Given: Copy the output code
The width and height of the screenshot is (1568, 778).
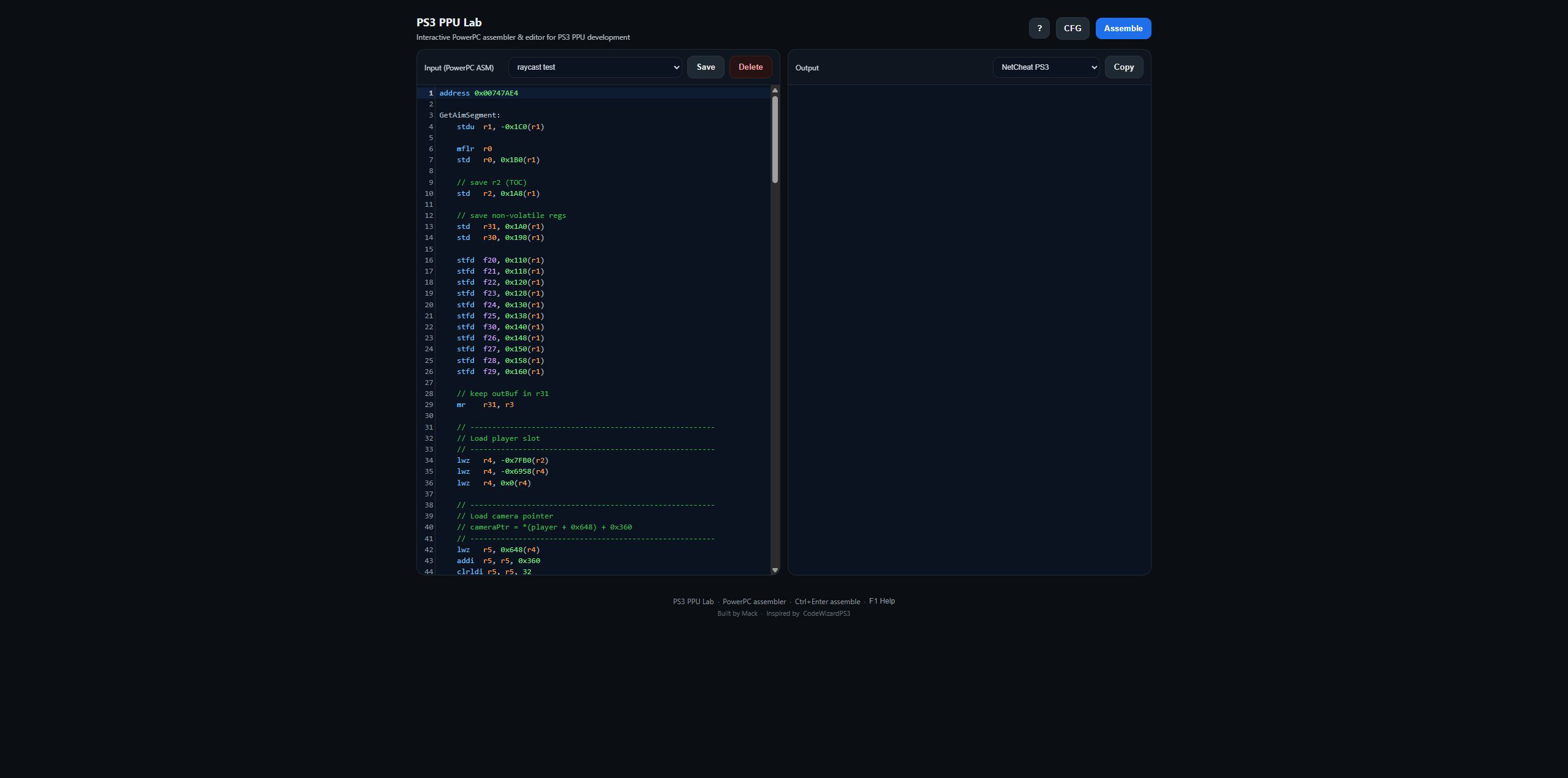Looking at the screenshot, I should click(x=1123, y=67).
